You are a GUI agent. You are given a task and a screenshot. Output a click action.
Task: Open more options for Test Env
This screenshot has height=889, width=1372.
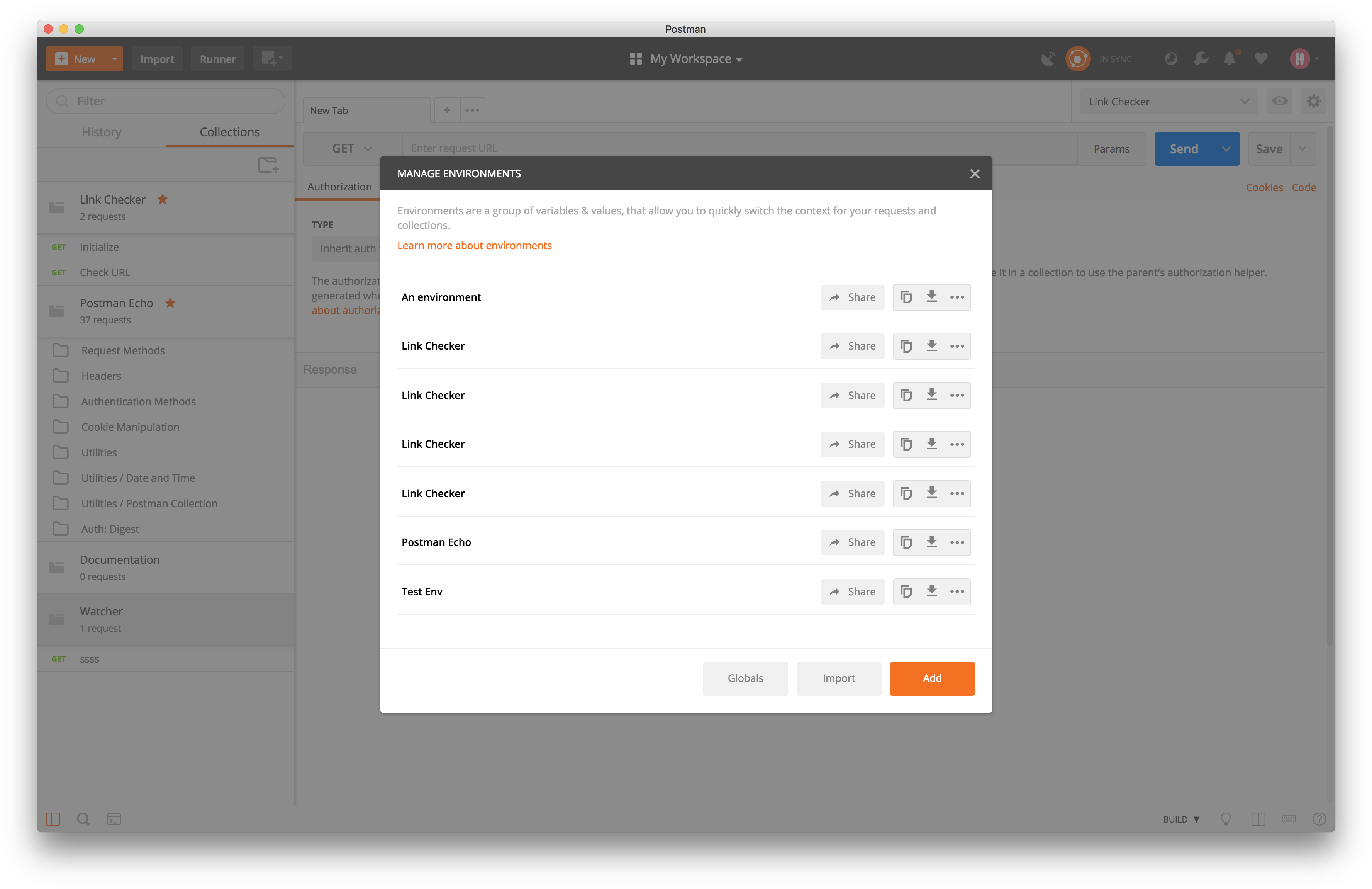(957, 592)
